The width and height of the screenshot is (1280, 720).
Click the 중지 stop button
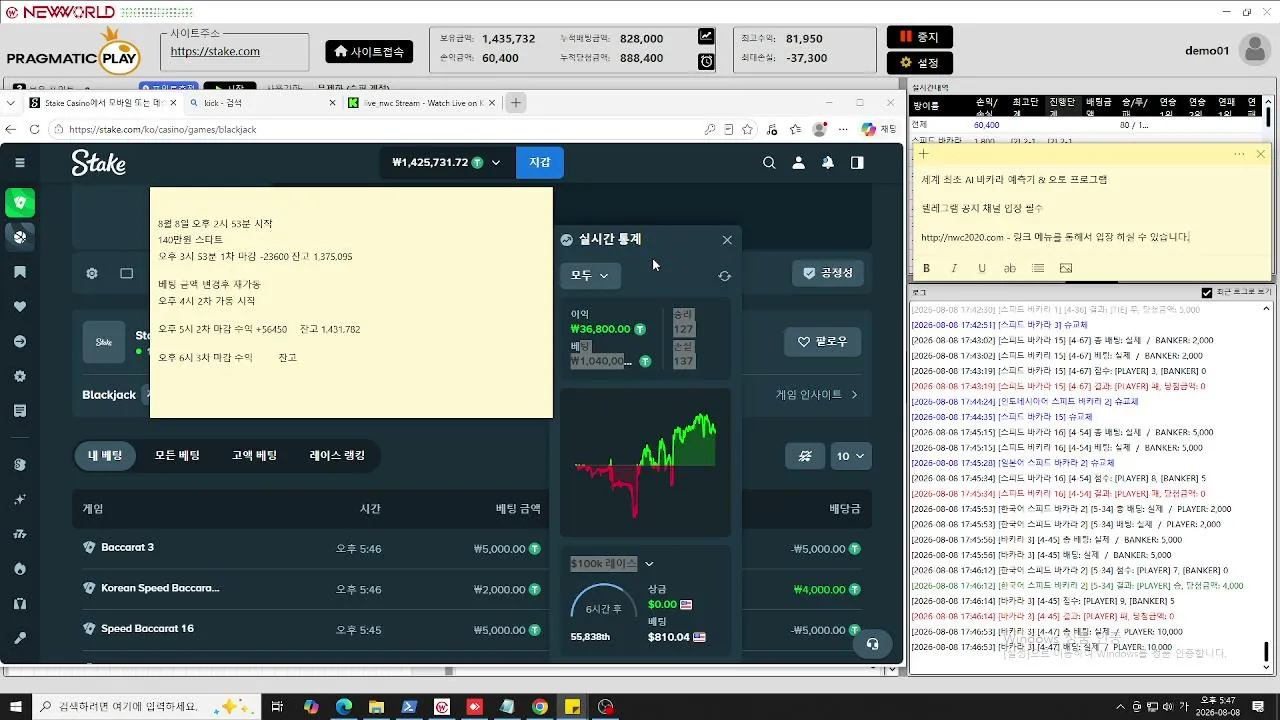[920, 37]
